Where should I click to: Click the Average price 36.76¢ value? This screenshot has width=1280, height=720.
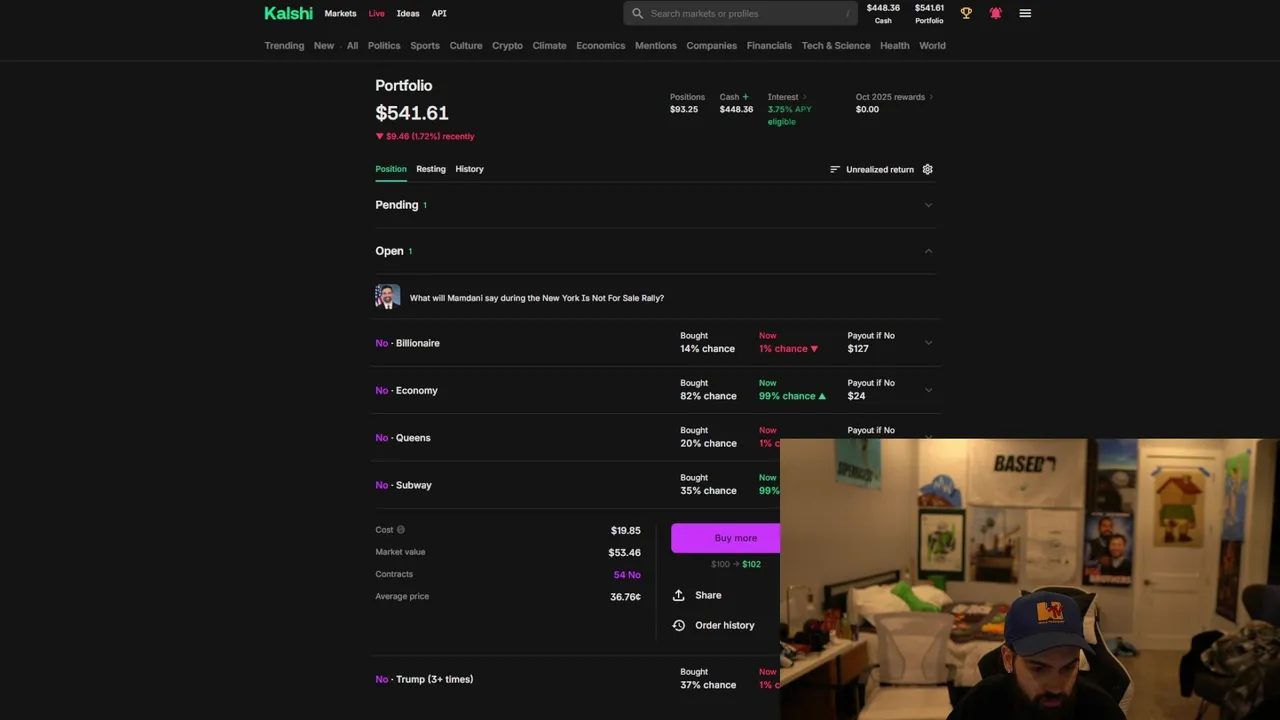626,597
